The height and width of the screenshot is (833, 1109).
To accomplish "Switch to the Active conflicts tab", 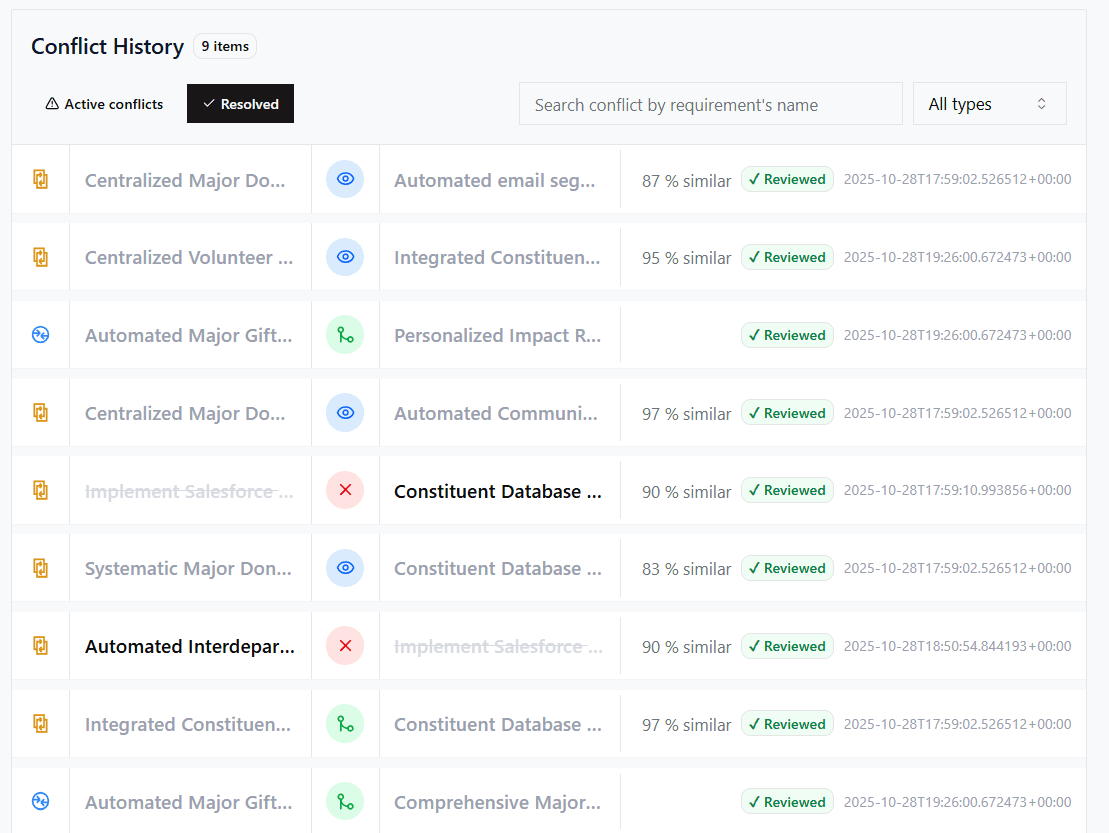I will (x=104, y=103).
